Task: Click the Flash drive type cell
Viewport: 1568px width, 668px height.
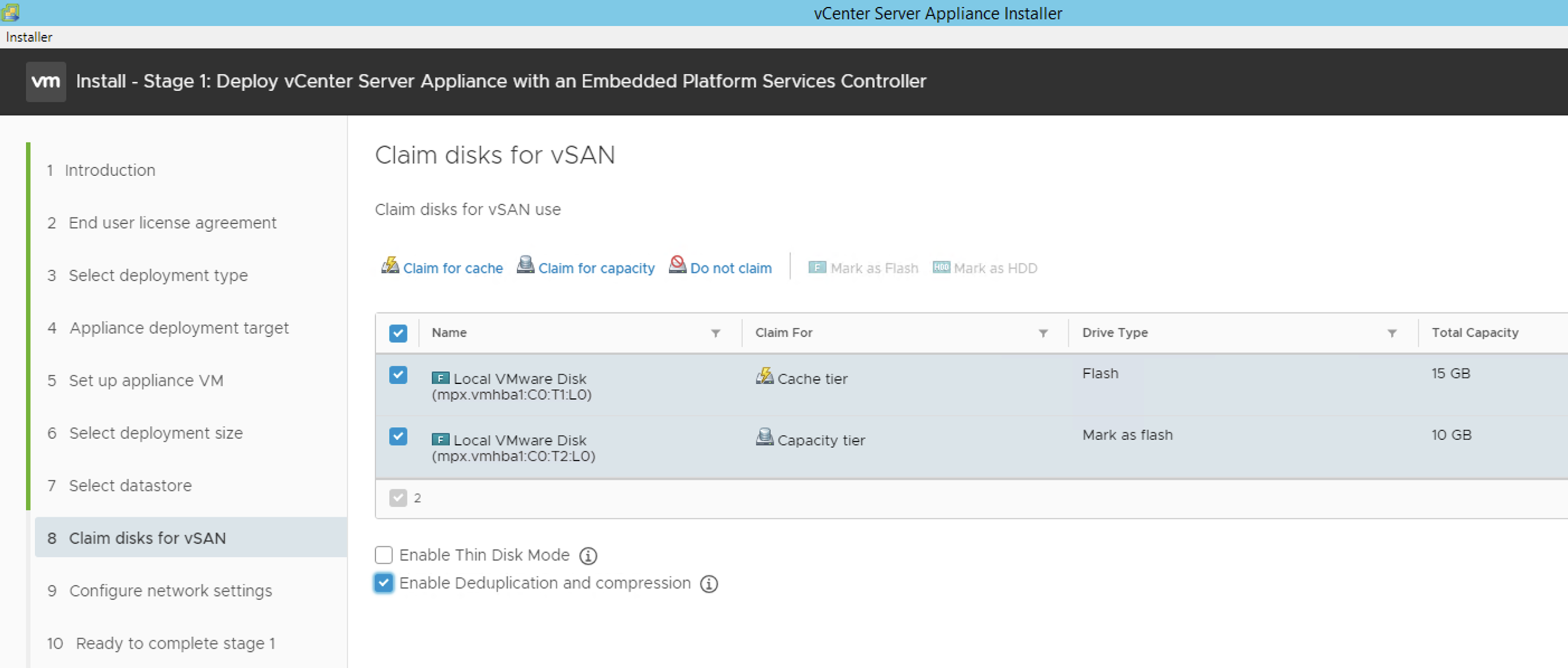Action: coord(1101,373)
